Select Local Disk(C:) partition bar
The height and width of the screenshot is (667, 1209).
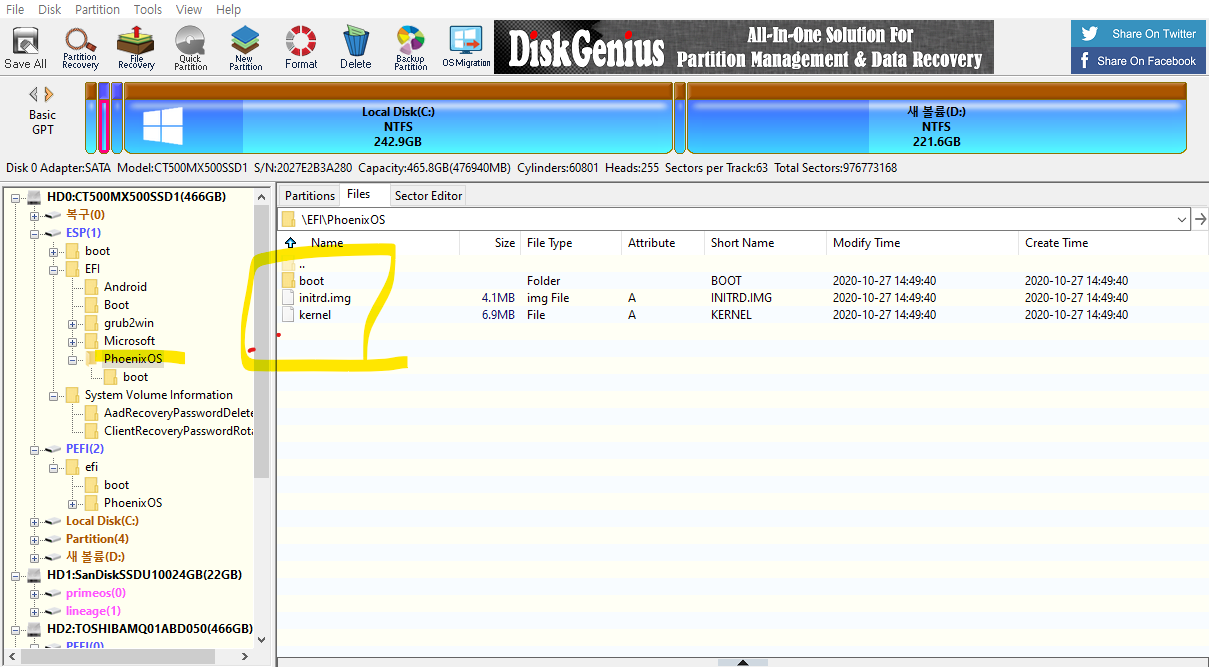398,118
